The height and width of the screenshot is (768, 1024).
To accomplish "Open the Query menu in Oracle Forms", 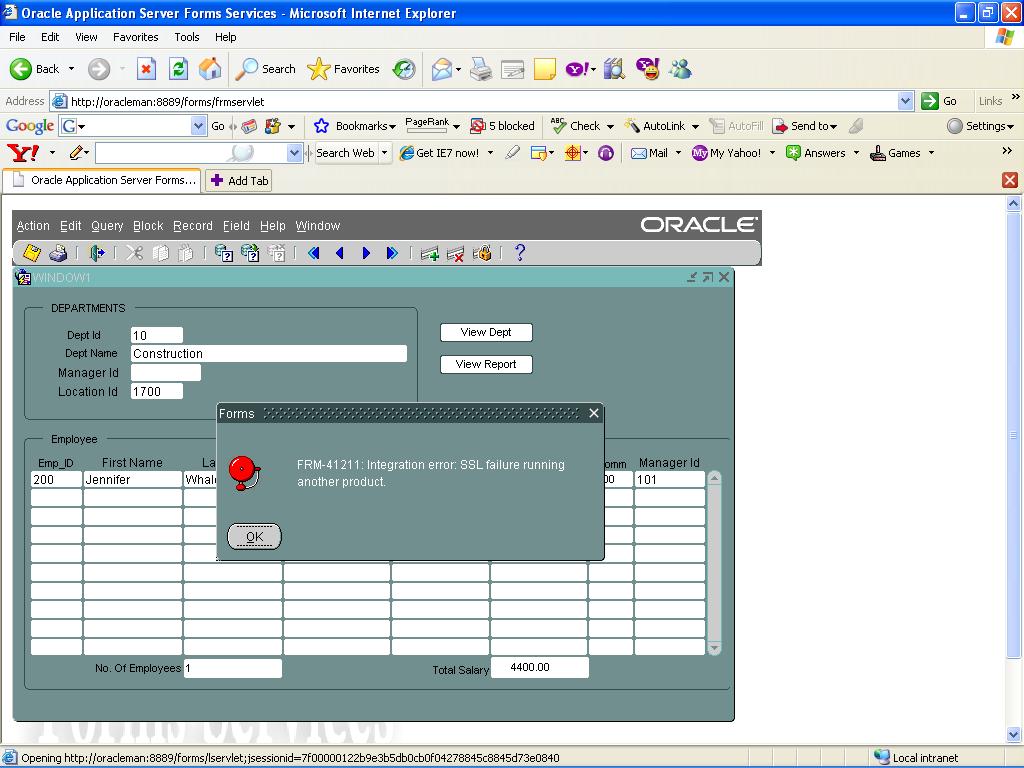I will [x=107, y=226].
